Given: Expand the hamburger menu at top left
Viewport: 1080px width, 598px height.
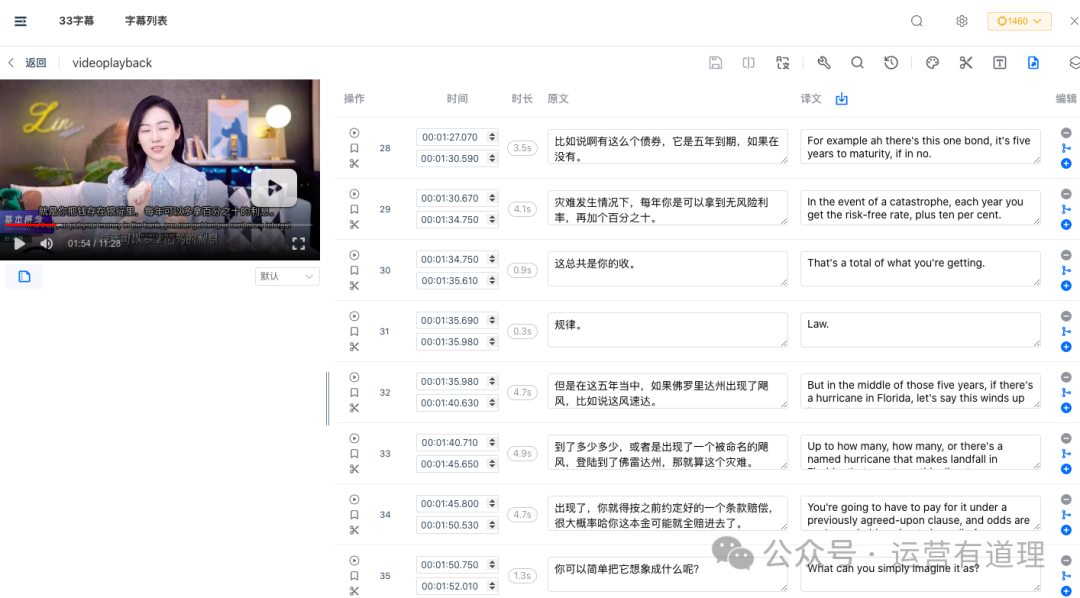Looking at the screenshot, I should coord(20,20).
